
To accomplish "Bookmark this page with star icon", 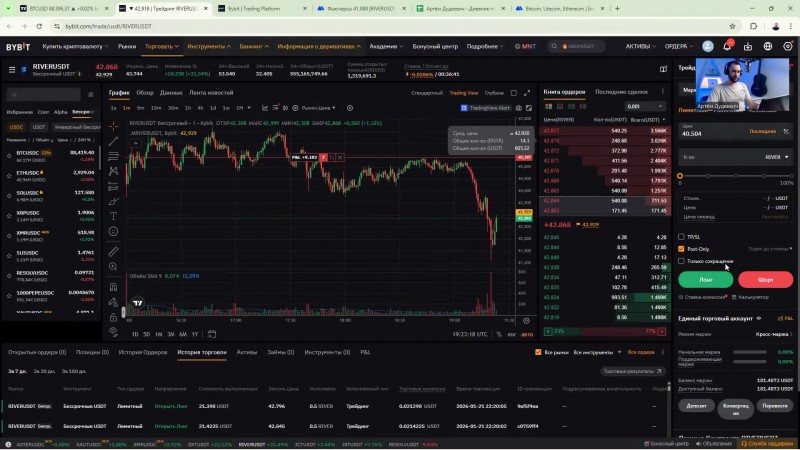I will pyautogui.click(x=732, y=26).
